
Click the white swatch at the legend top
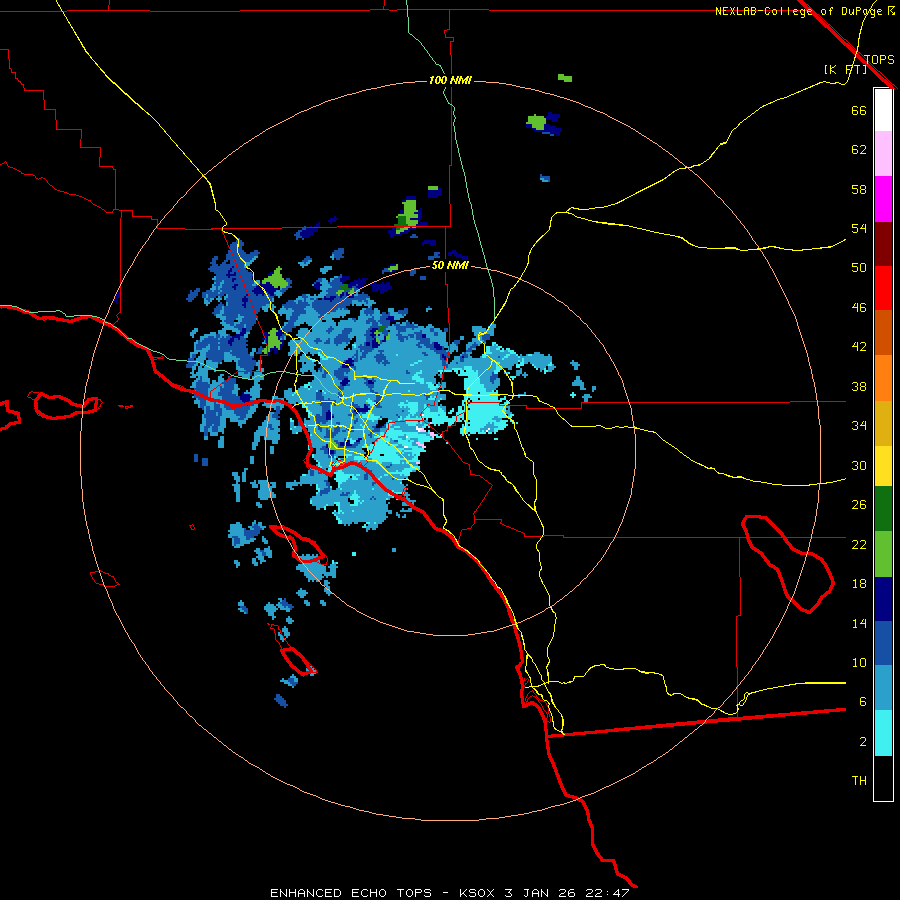[x=883, y=110]
